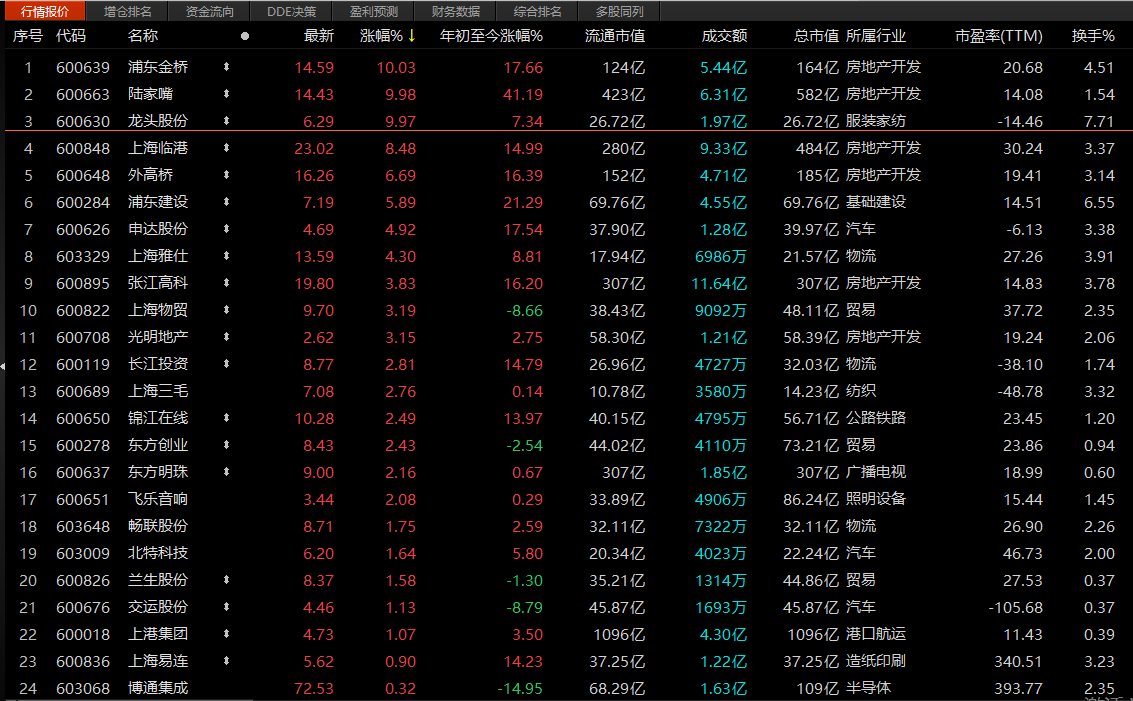
Task: Sort by 市盈率(TTM) column header
Action: click(998, 36)
